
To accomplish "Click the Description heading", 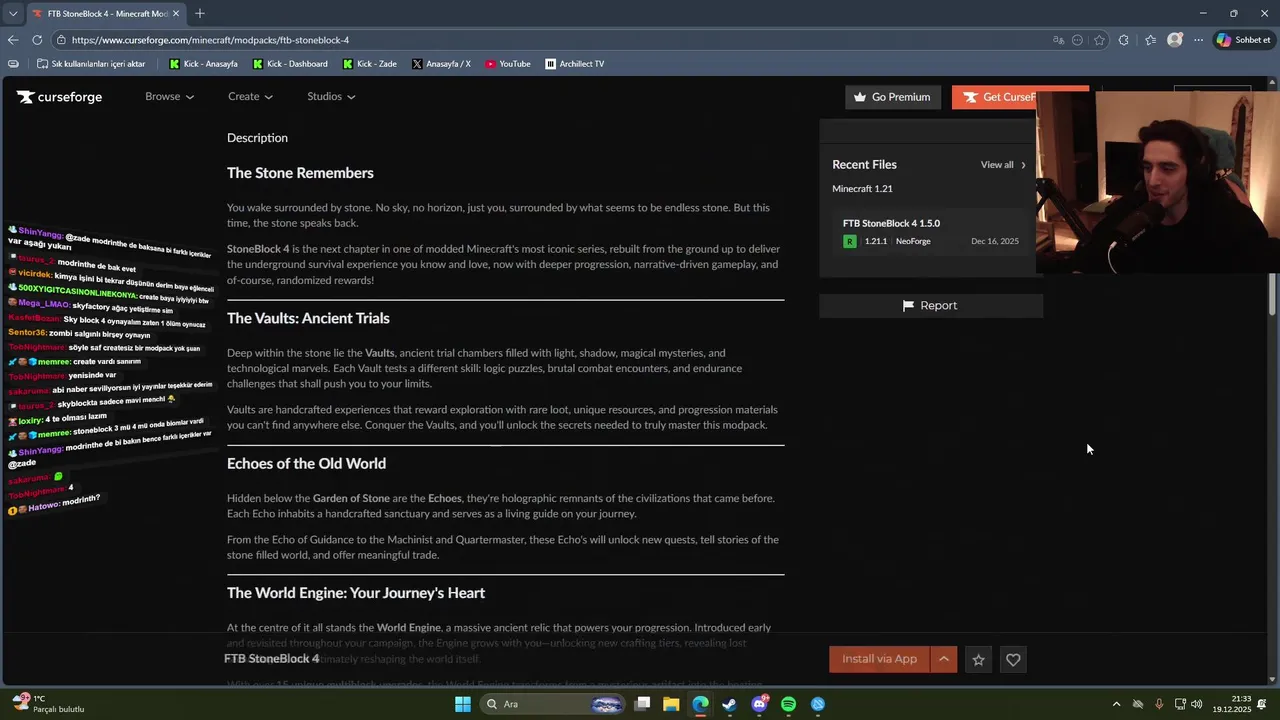I will click(257, 138).
